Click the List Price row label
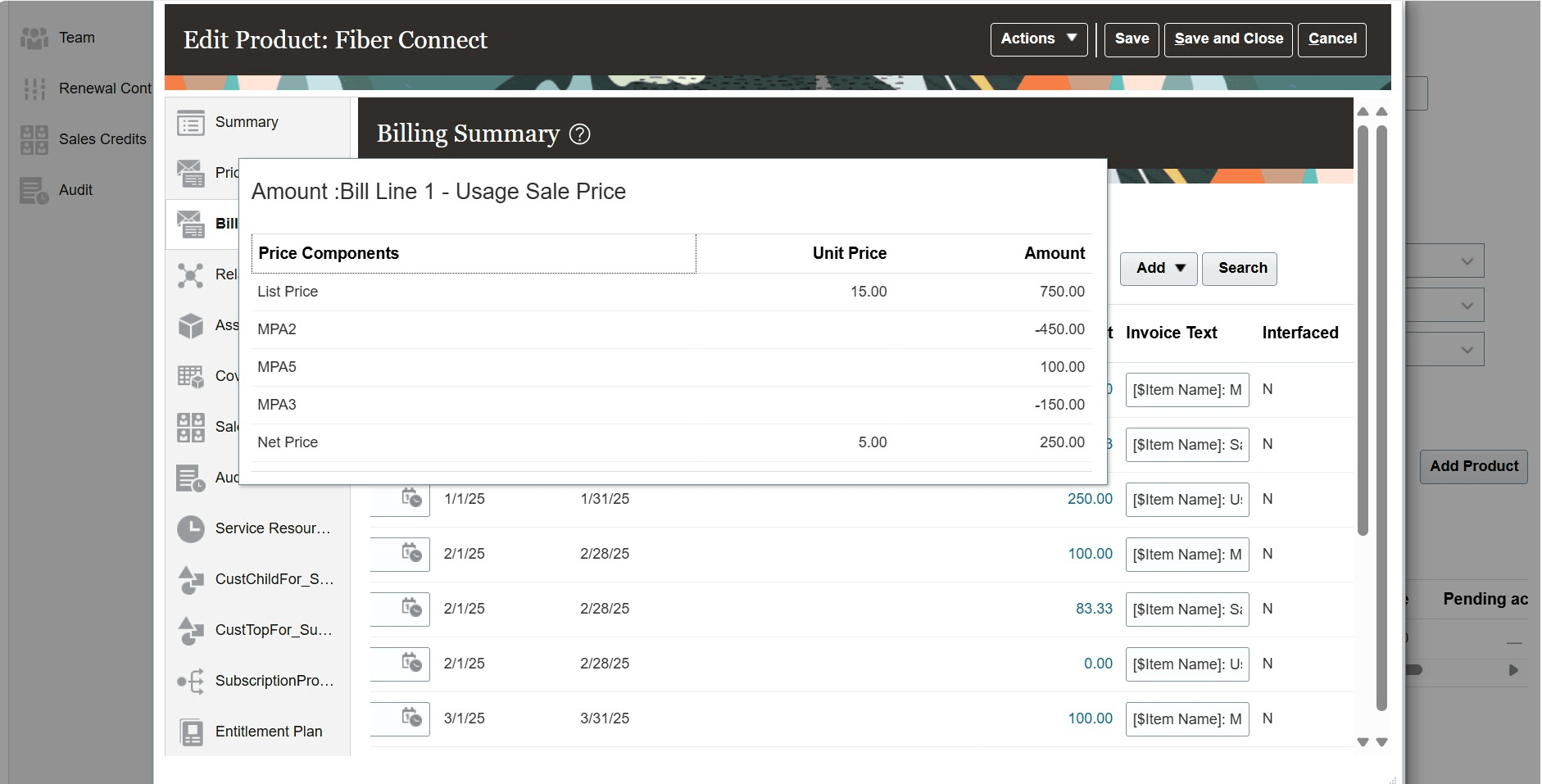Viewport: 1542px width, 784px height. [x=288, y=292]
